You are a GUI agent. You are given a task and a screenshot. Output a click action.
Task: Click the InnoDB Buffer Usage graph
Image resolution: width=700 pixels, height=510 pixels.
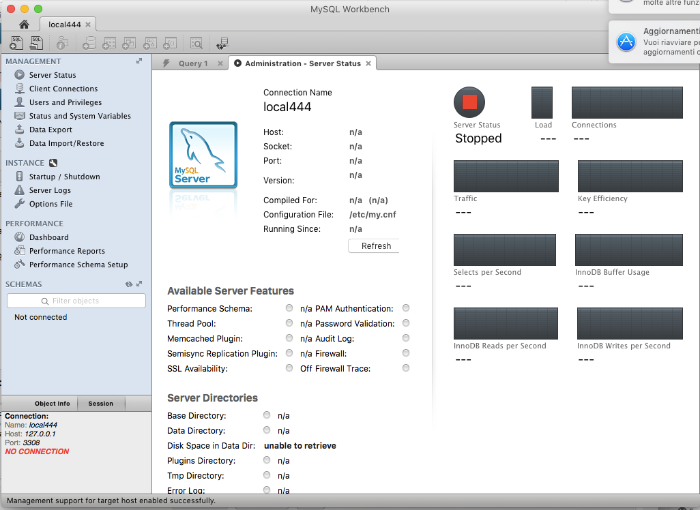629,250
